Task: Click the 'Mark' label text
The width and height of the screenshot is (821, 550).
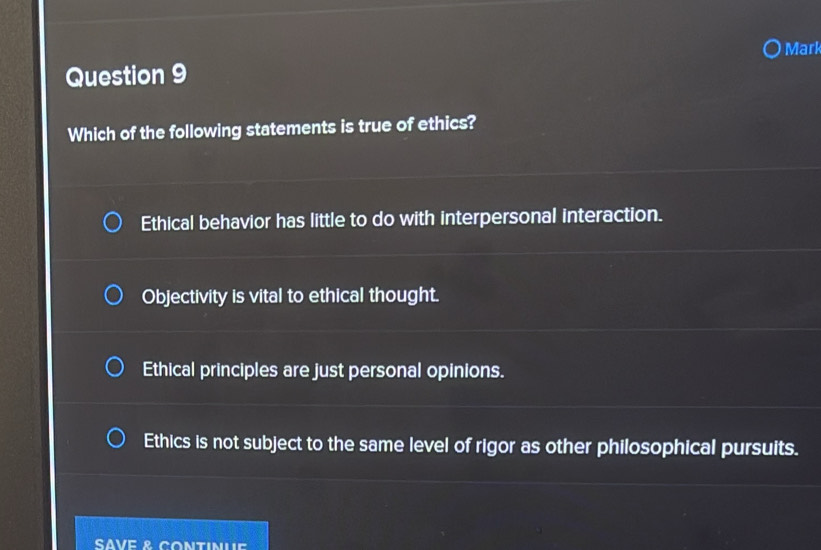Action: point(802,49)
